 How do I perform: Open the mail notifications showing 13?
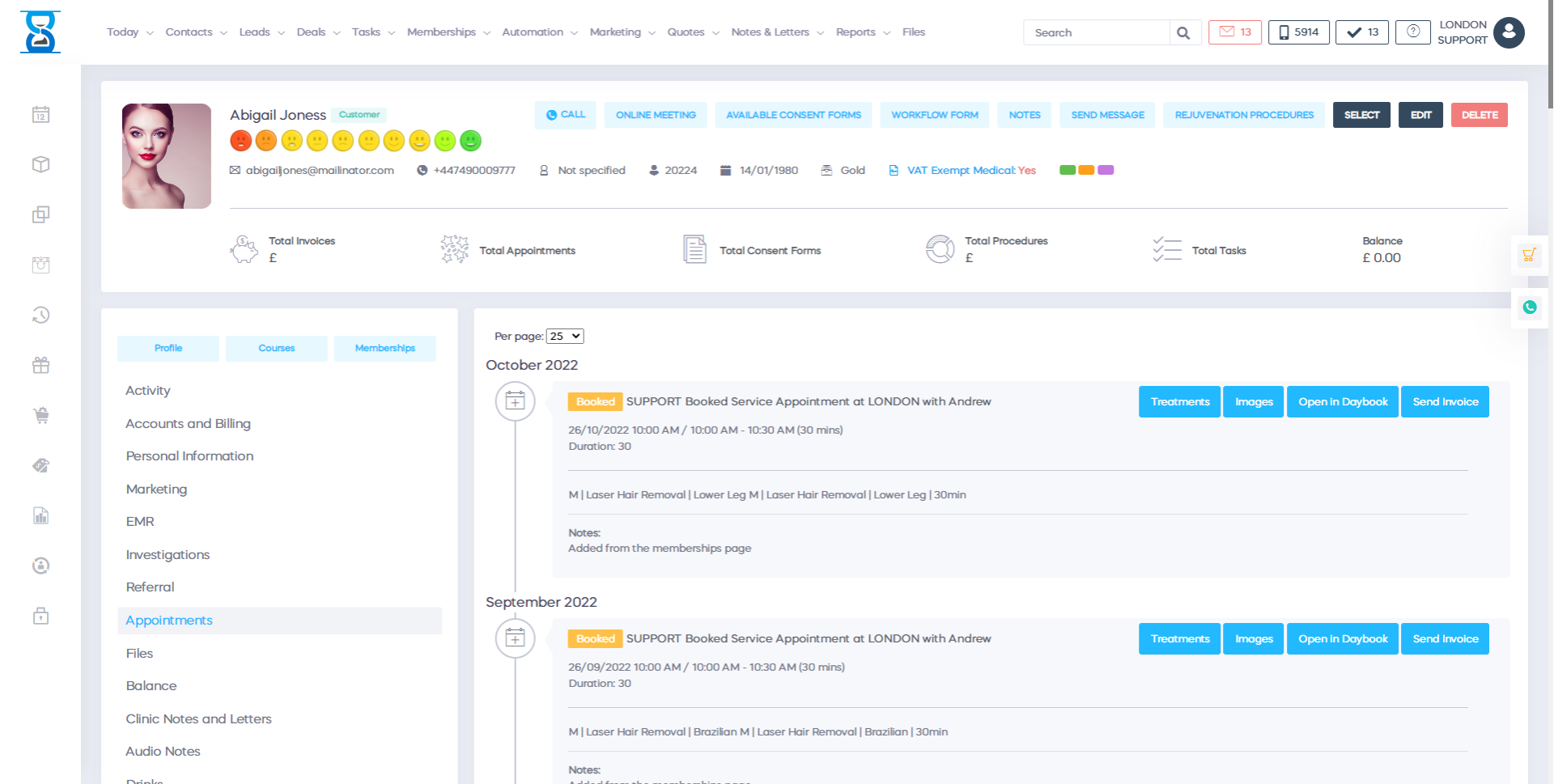coord(1234,32)
